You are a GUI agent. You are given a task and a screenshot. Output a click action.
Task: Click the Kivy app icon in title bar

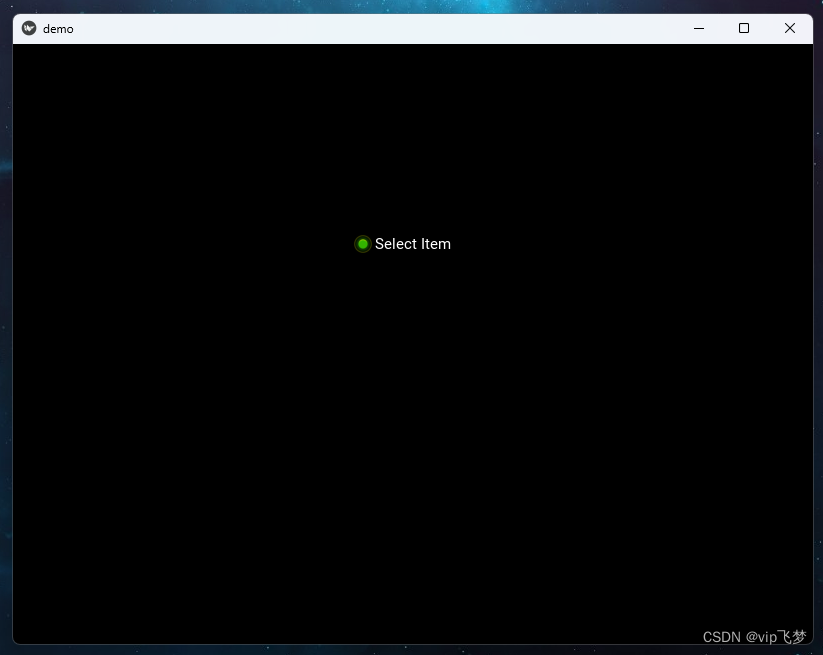[x=29, y=28]
